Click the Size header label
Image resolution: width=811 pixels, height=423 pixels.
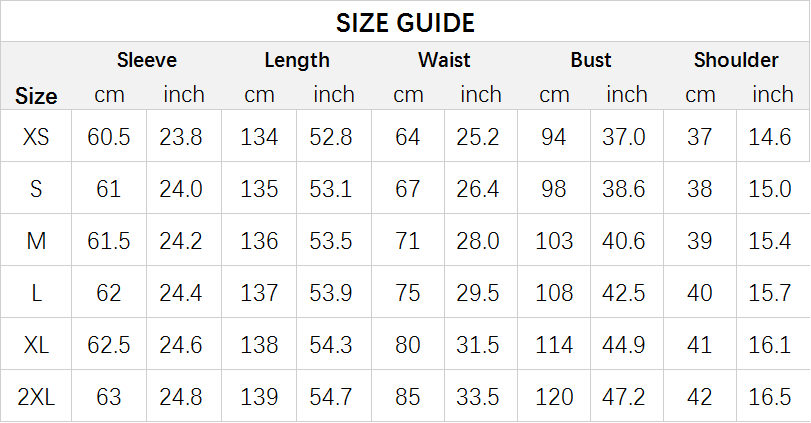pos(36,96)
